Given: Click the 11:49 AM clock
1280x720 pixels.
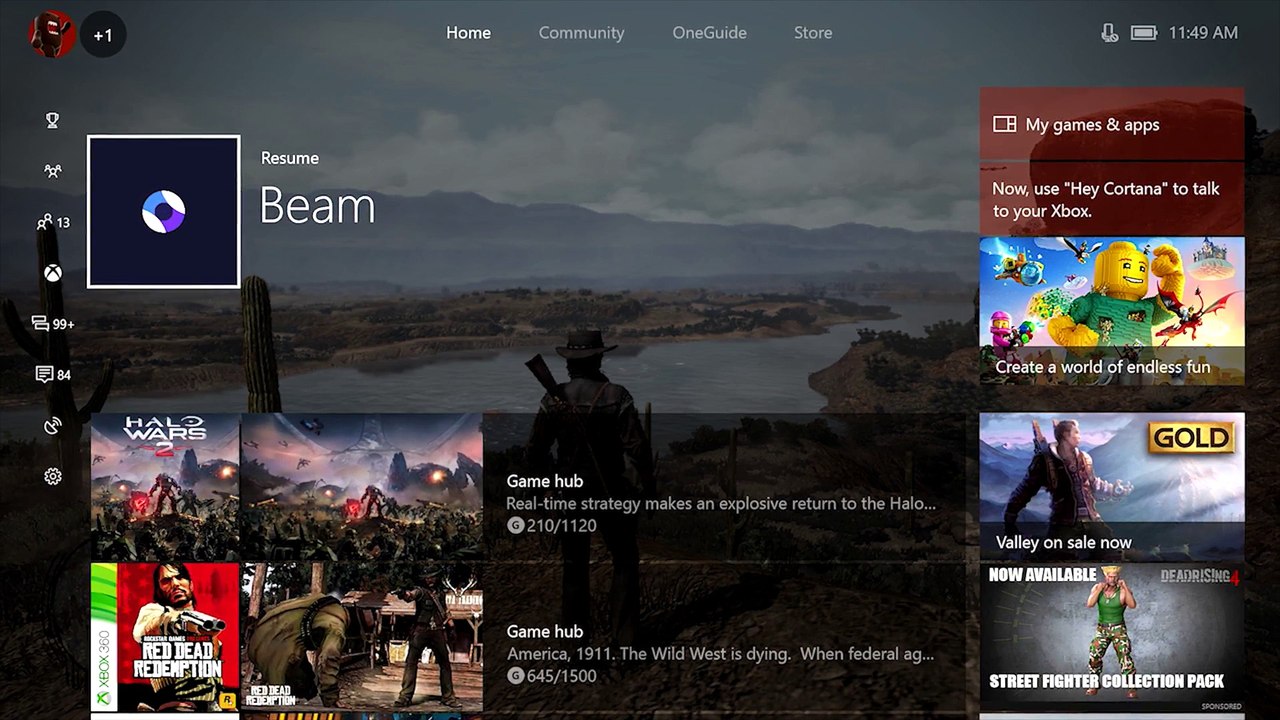Looking at the screenshot, I should [x=1203, y=33].
